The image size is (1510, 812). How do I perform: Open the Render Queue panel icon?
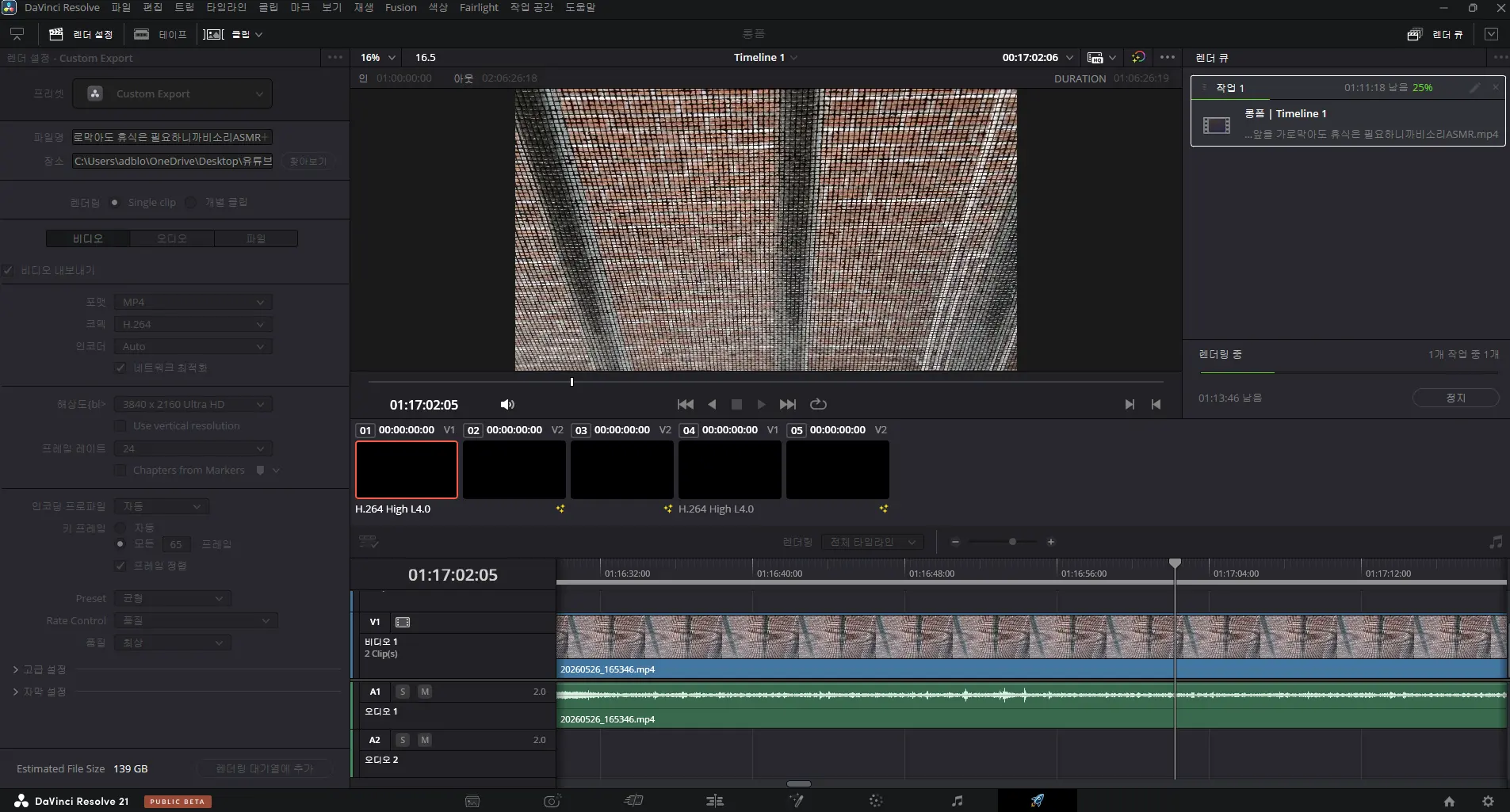pyautogui.click(x=1414, y=34)
